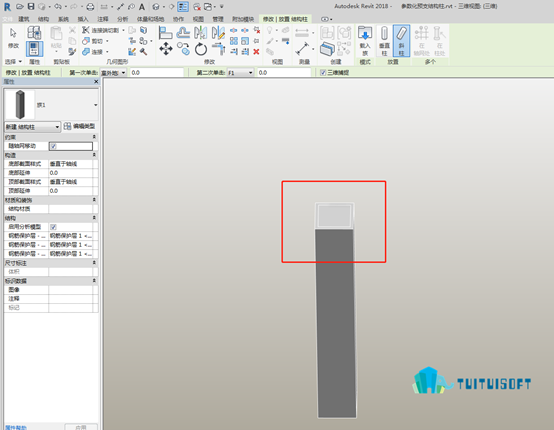Viewport: 554px width, 430px height.
Task: Click the Edit Type button
Action: pyautogui.click(x=79, y=126)
